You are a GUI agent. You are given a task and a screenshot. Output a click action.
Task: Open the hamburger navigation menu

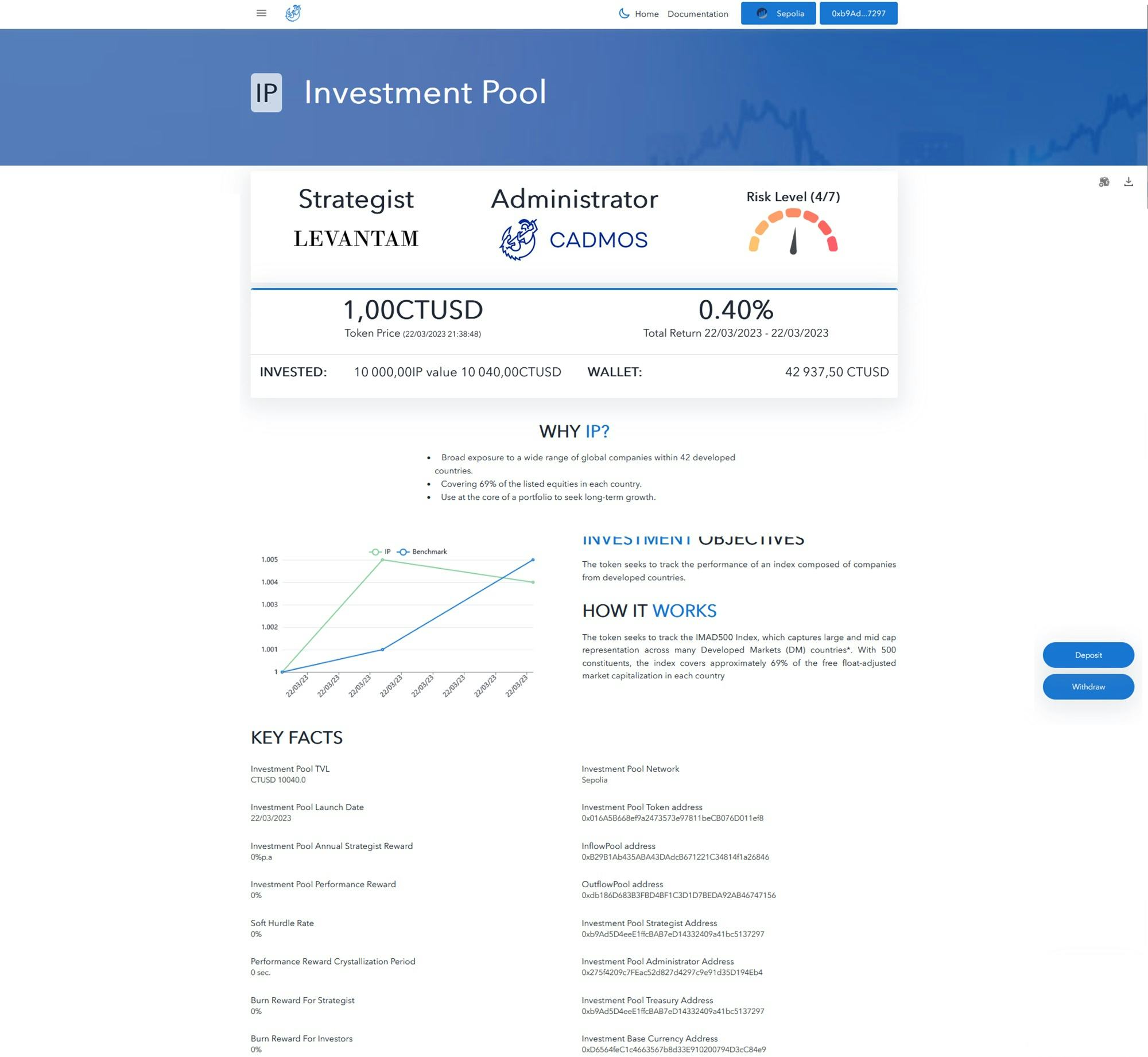[x=261, y=13]
